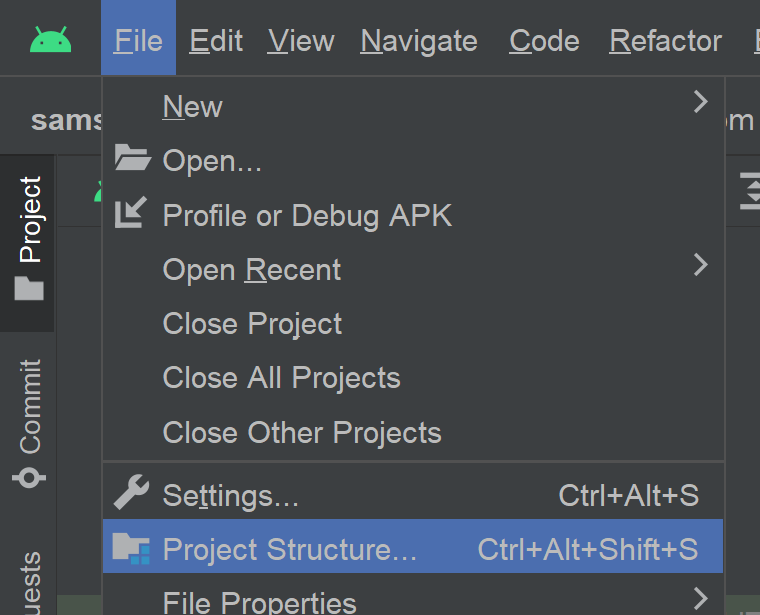
Task: Expand the Open Recent submenu arrow
Action: tap(700, 265)
